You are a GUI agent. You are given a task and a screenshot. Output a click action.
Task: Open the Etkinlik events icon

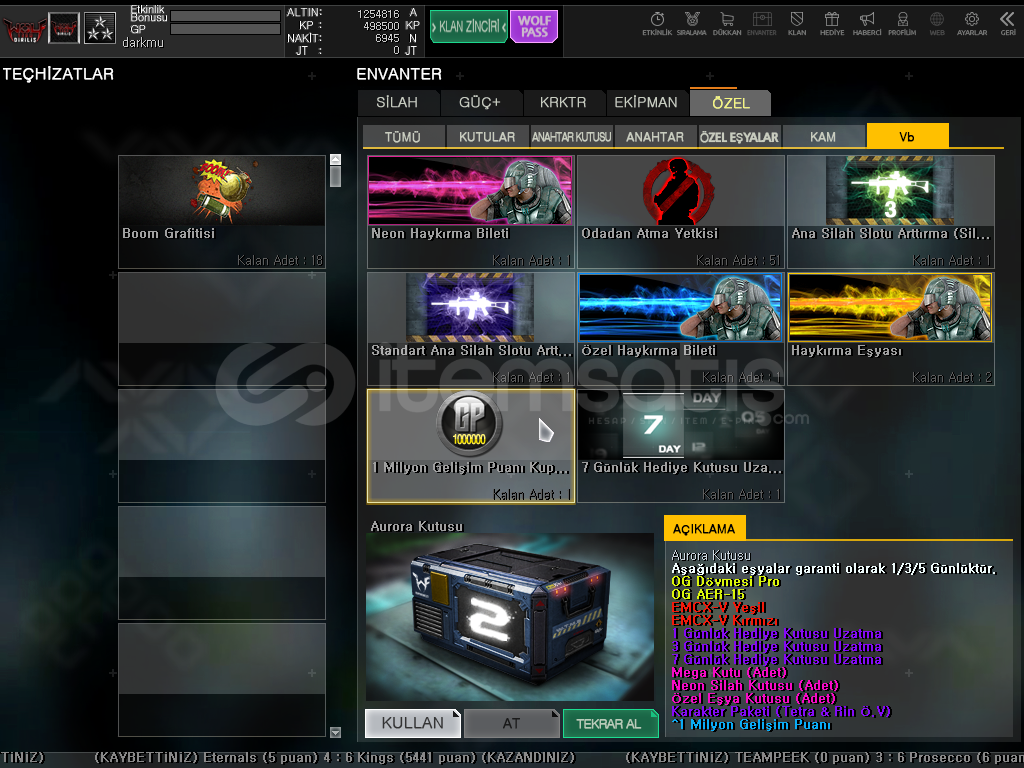point(656,24)
